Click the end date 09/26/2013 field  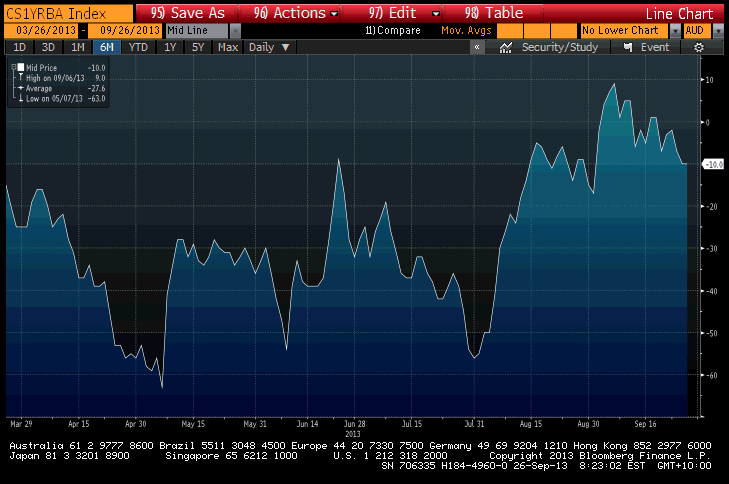(125, 31)
